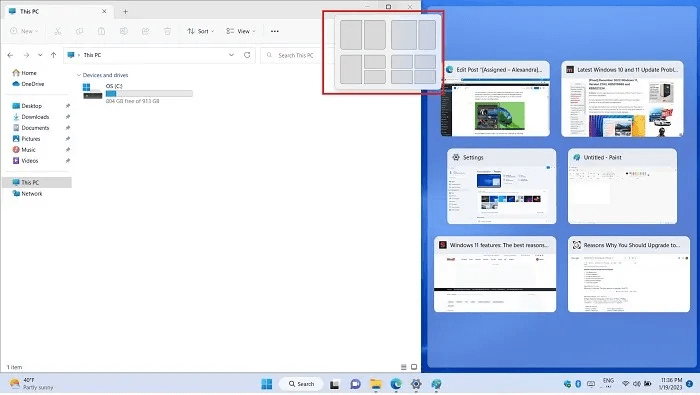Choose Reasons Why You Should Upgrade thumbnail
The width and height of the screenshot is (700, 395).
click(629, 274)
